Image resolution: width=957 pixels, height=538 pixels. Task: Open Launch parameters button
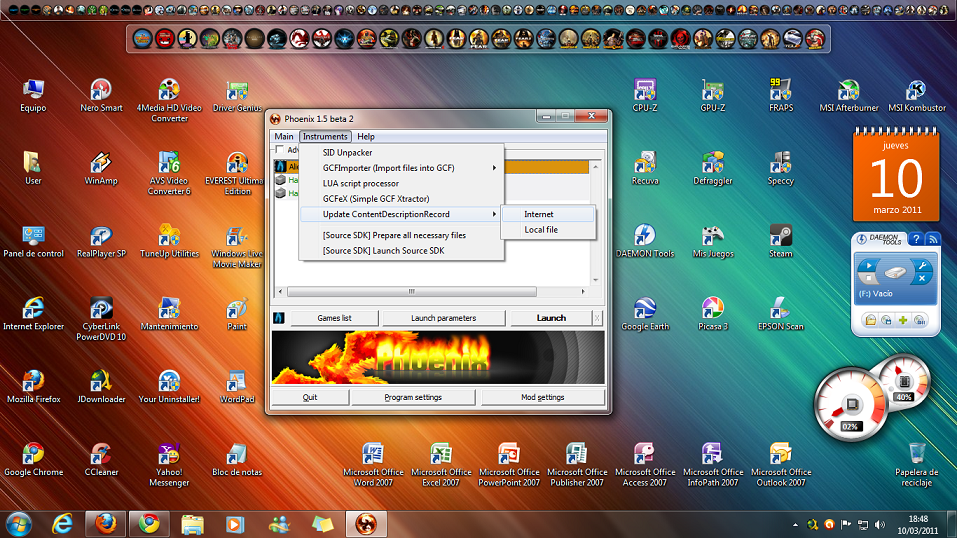[x=443, y=318]
